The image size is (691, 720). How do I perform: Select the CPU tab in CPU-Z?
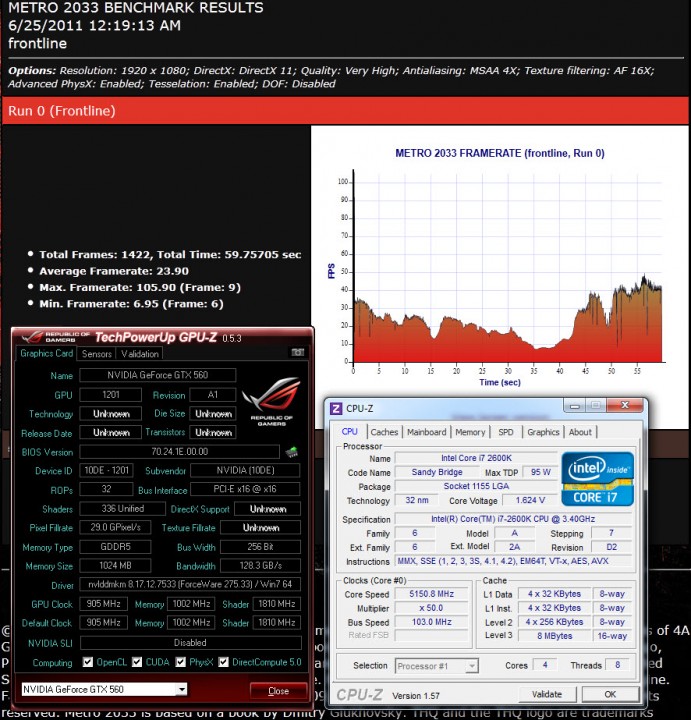coord(349,432)
